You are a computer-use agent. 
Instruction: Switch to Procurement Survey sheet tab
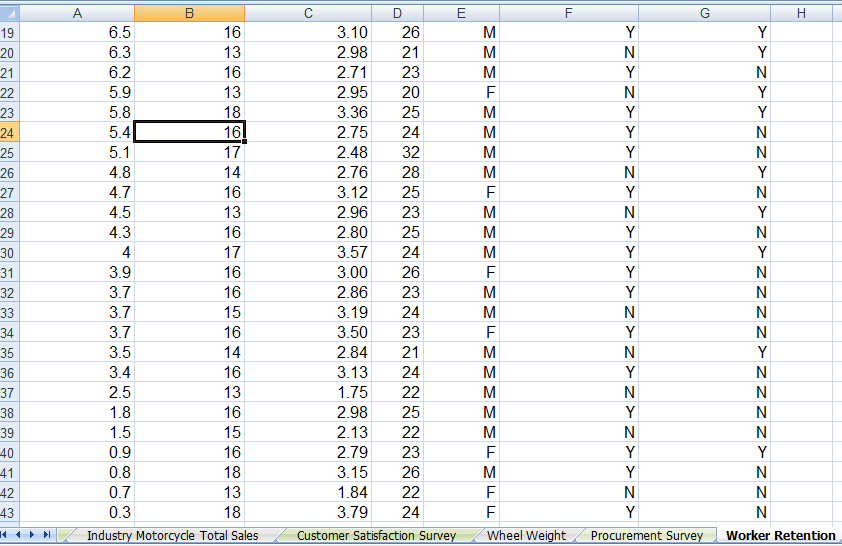pos(647,535)
